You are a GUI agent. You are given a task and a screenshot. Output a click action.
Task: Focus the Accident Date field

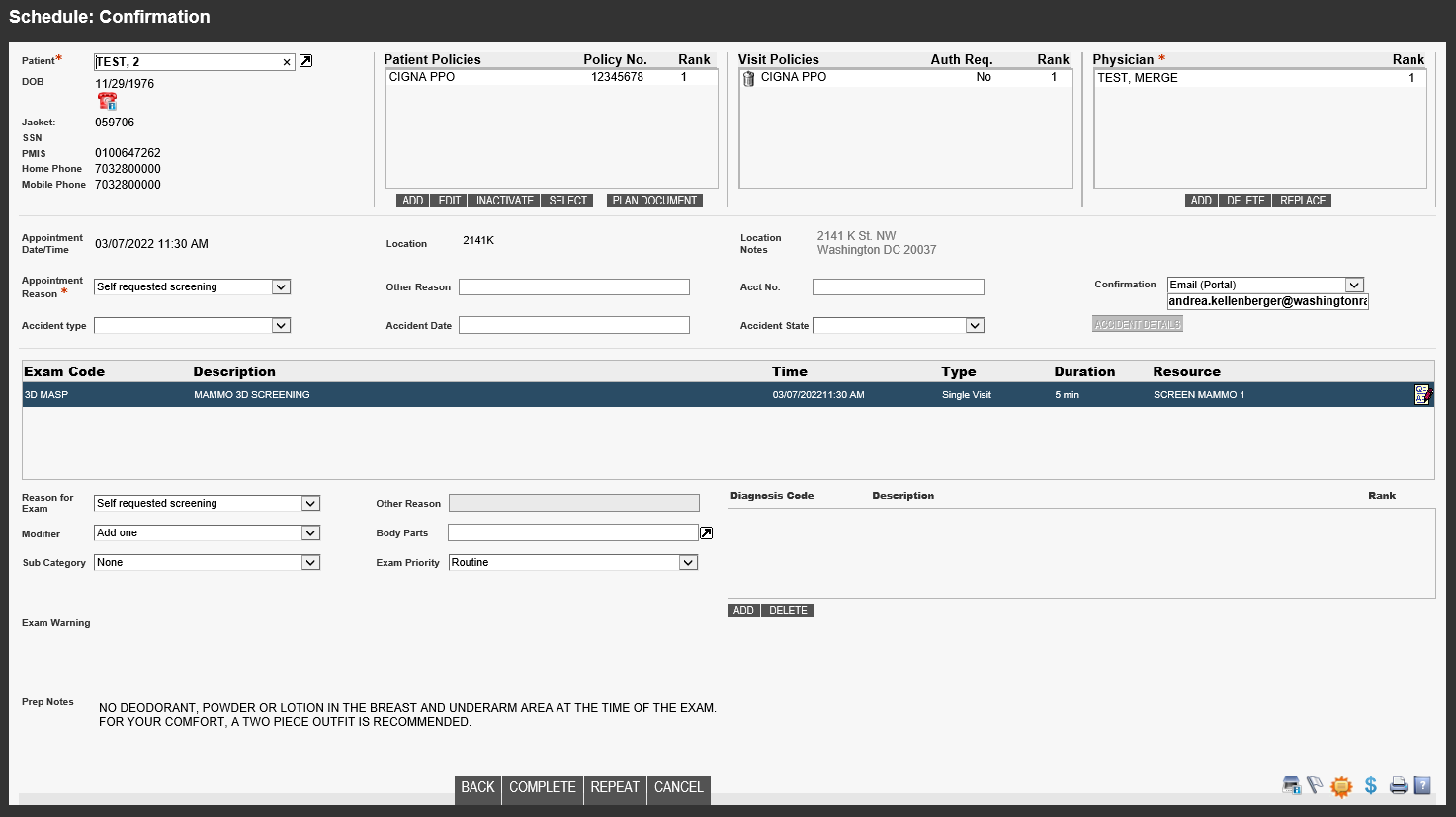click(x=574, y=325)
